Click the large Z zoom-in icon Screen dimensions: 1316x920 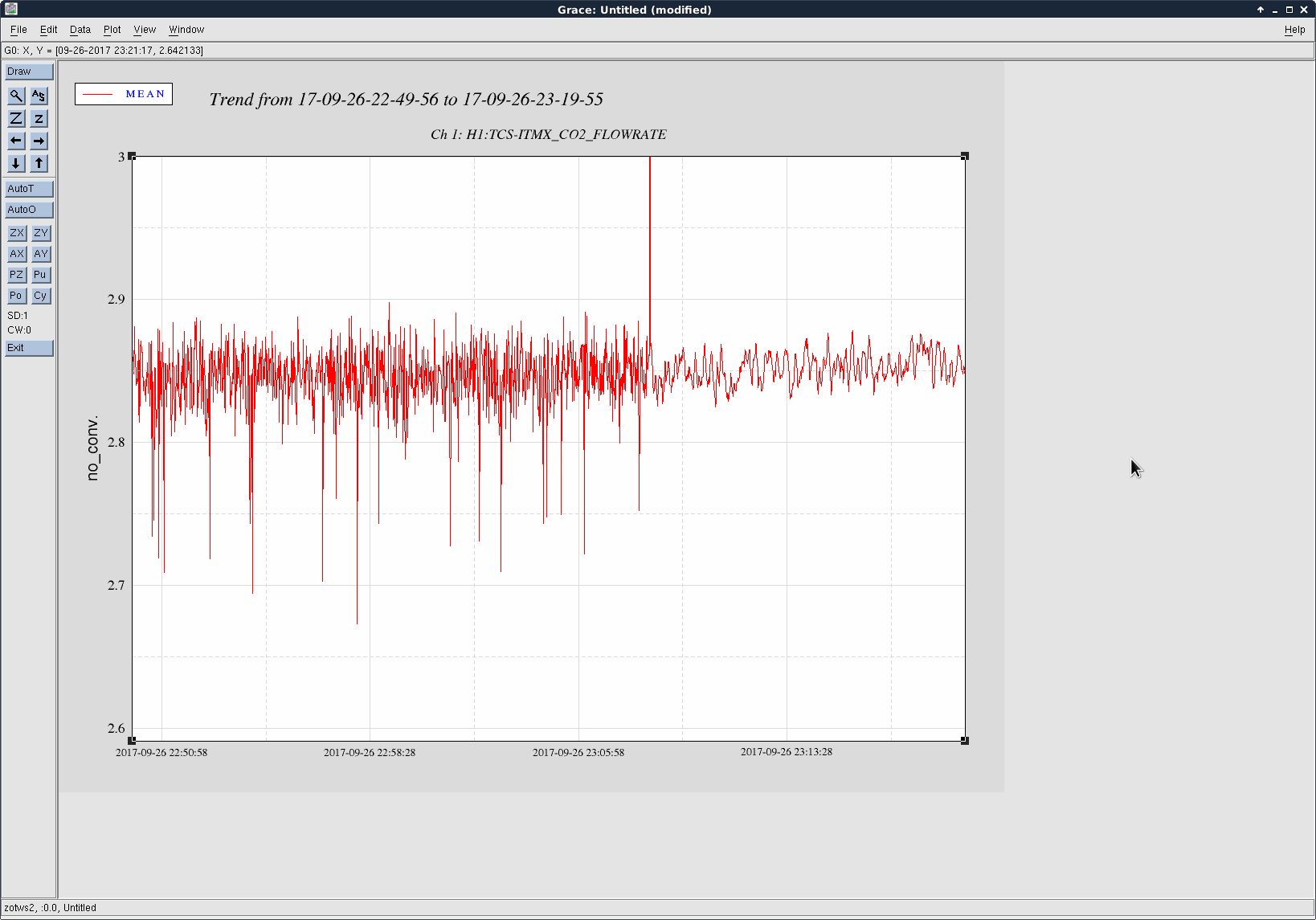[16, 118]
